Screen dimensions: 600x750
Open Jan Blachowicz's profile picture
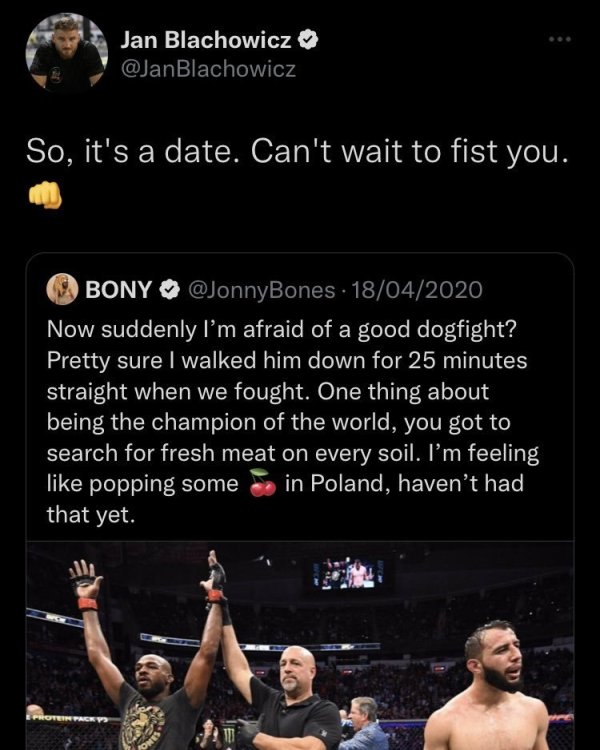point(67,53)
